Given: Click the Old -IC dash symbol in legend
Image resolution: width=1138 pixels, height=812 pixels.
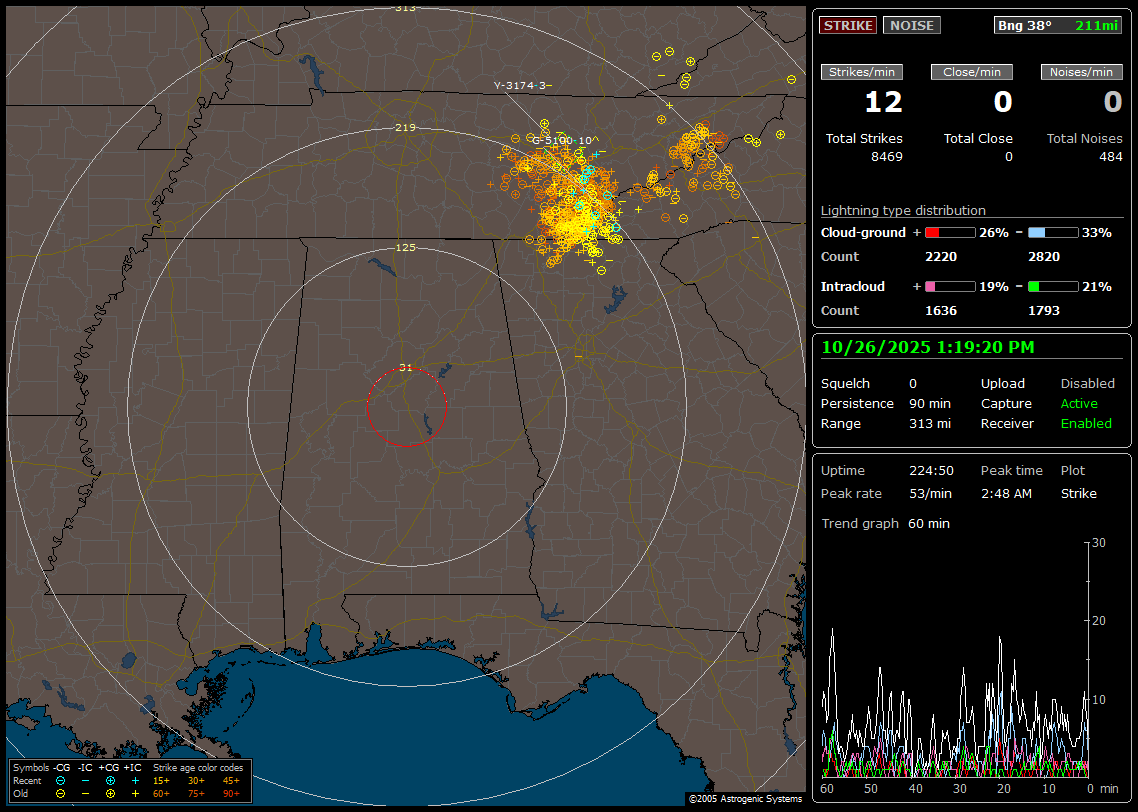Looking at the screenshot, I should click(85, 793).
